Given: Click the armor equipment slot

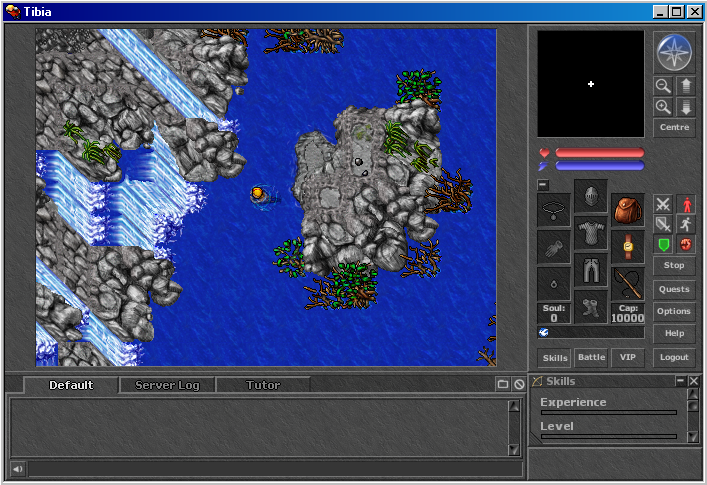Looking at the screenshot, I should (591, 234).
